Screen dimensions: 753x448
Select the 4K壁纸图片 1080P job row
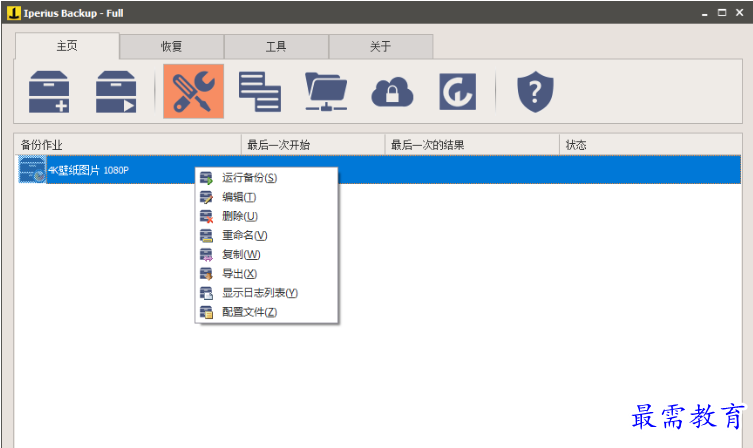[379, 170]
